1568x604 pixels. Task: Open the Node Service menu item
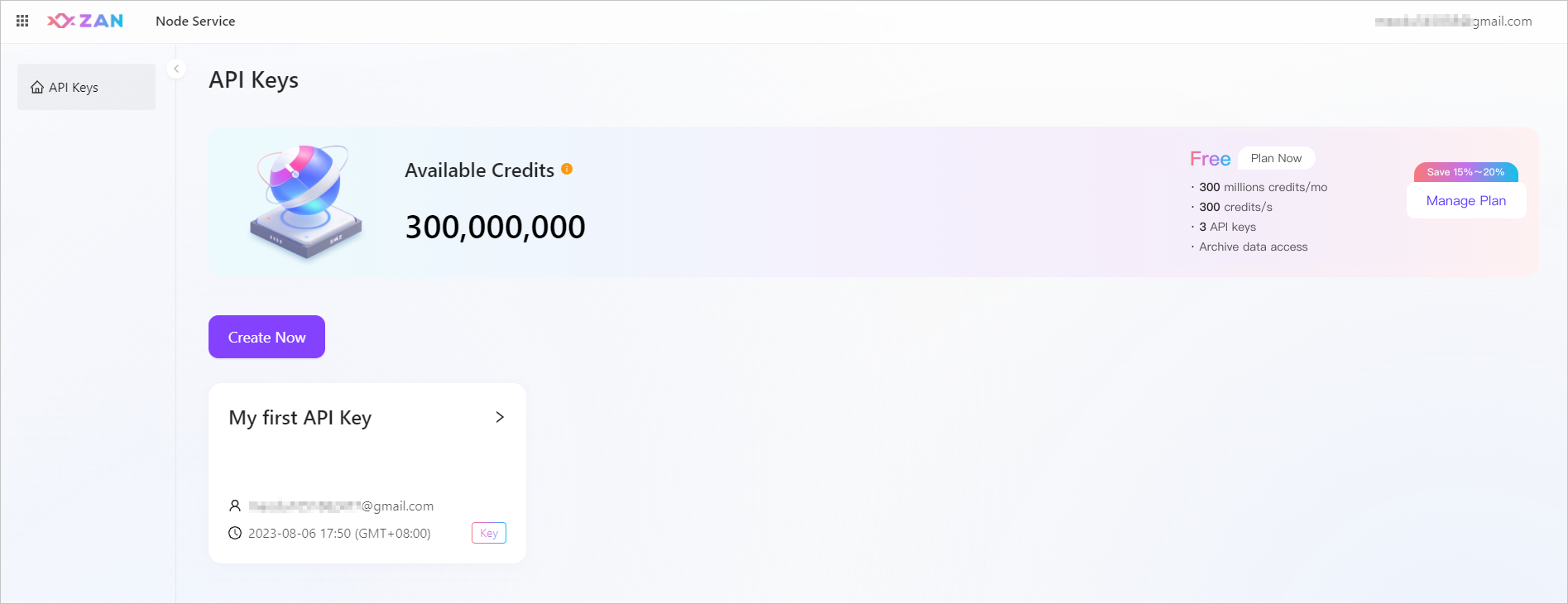[x=195, y=21]
